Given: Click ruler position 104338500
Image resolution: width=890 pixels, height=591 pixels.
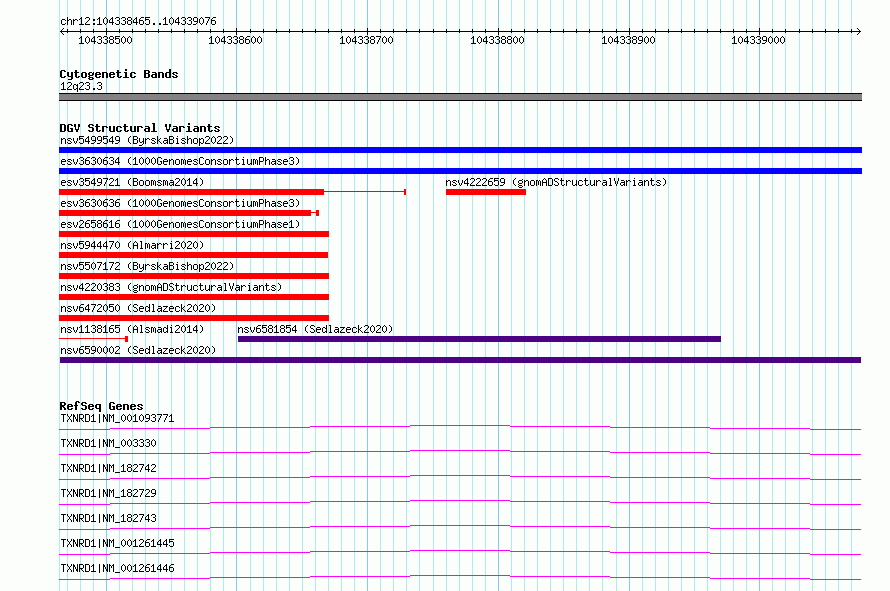Looking at the screenshot, I should click(105, 40).
